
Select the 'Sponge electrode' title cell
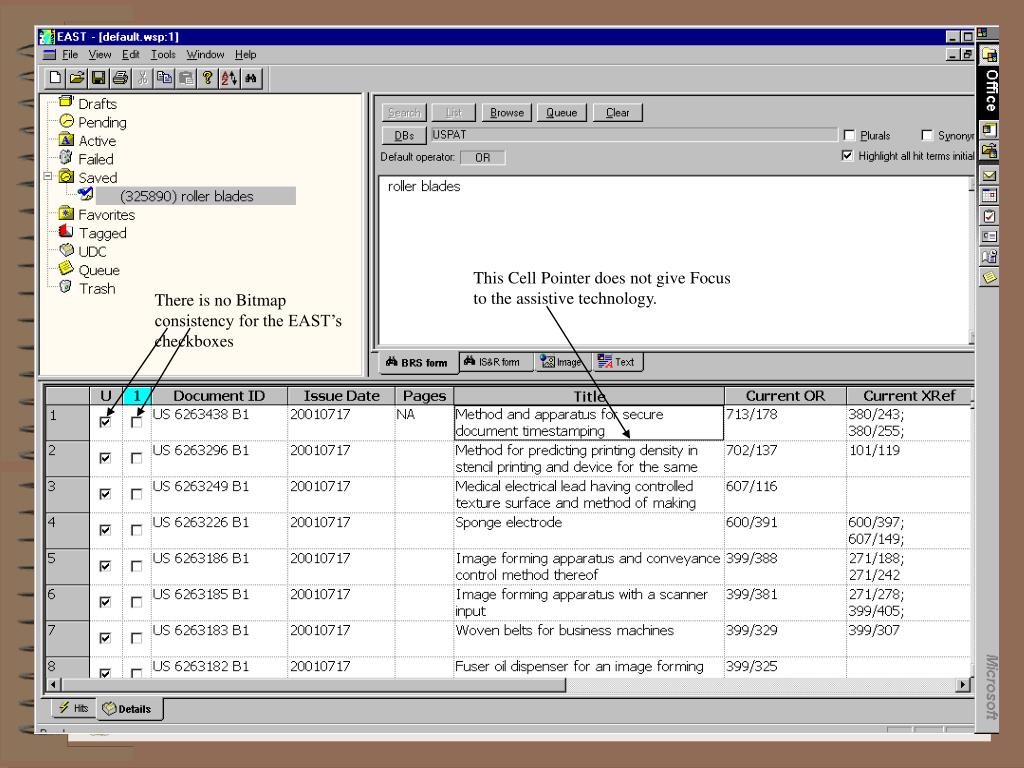point(588,530)
